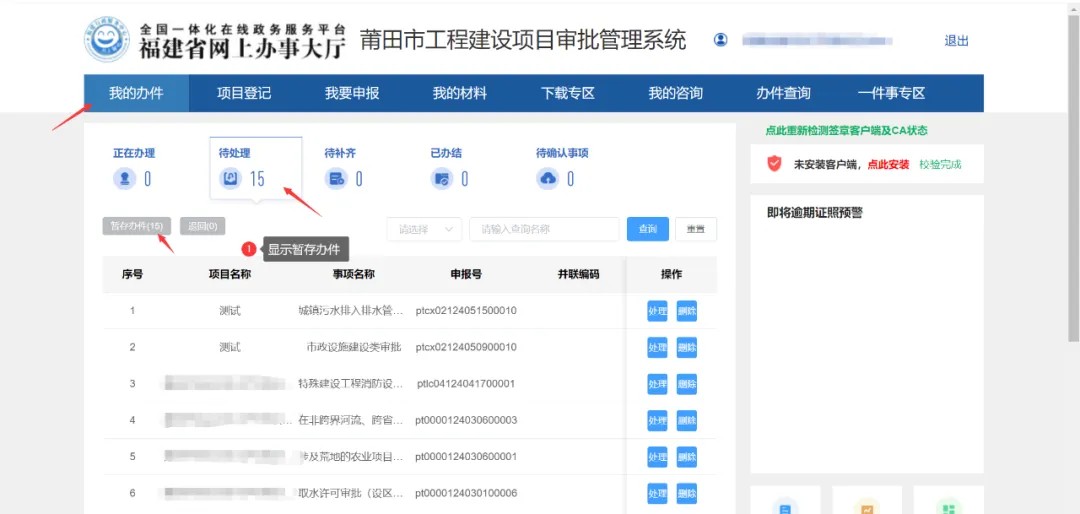Viewport: 1080px width, 514px height.
Task: Click the red shield client status icon
Action: [774, 164]
